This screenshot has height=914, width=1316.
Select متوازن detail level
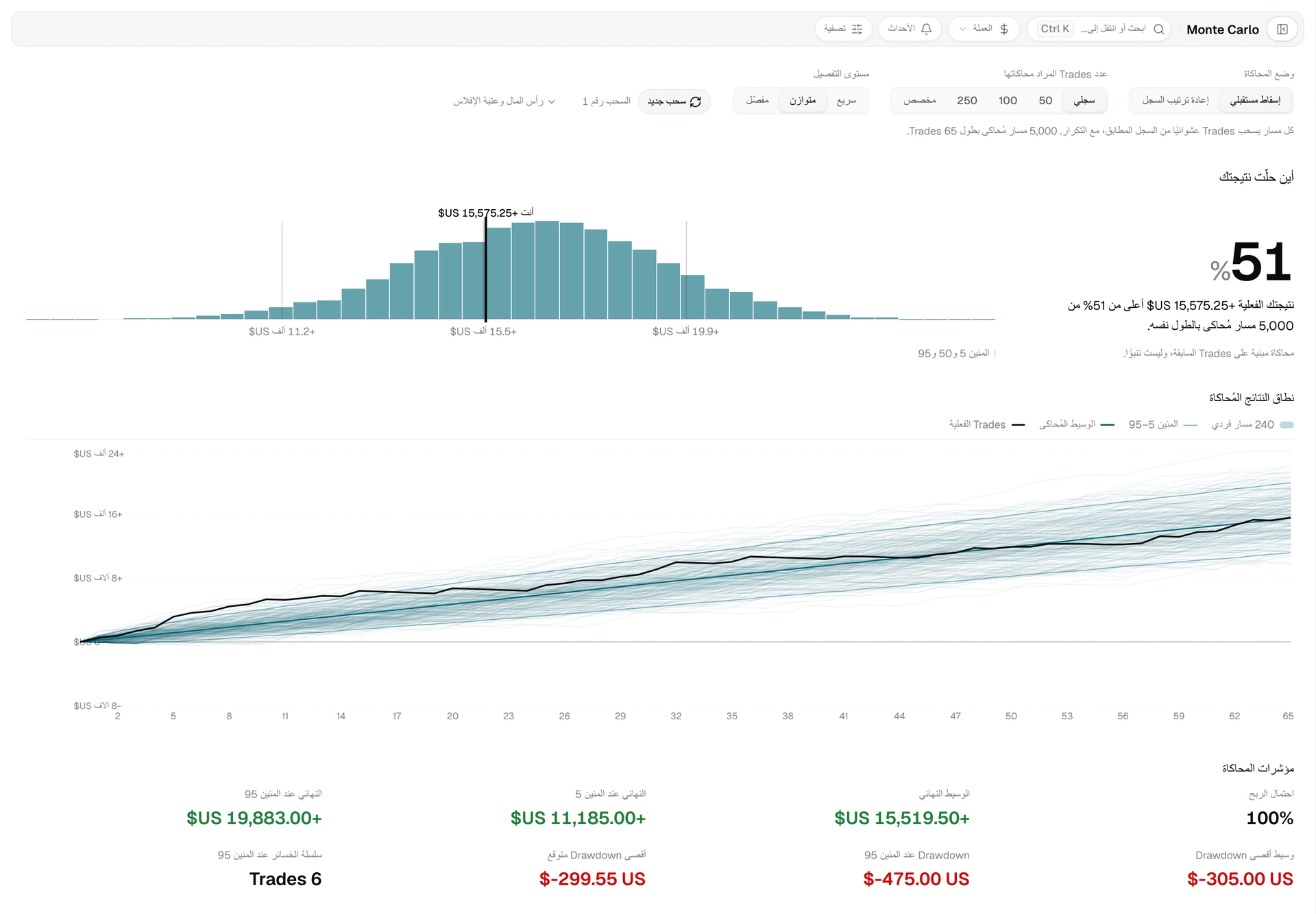(x=803, y=101)
